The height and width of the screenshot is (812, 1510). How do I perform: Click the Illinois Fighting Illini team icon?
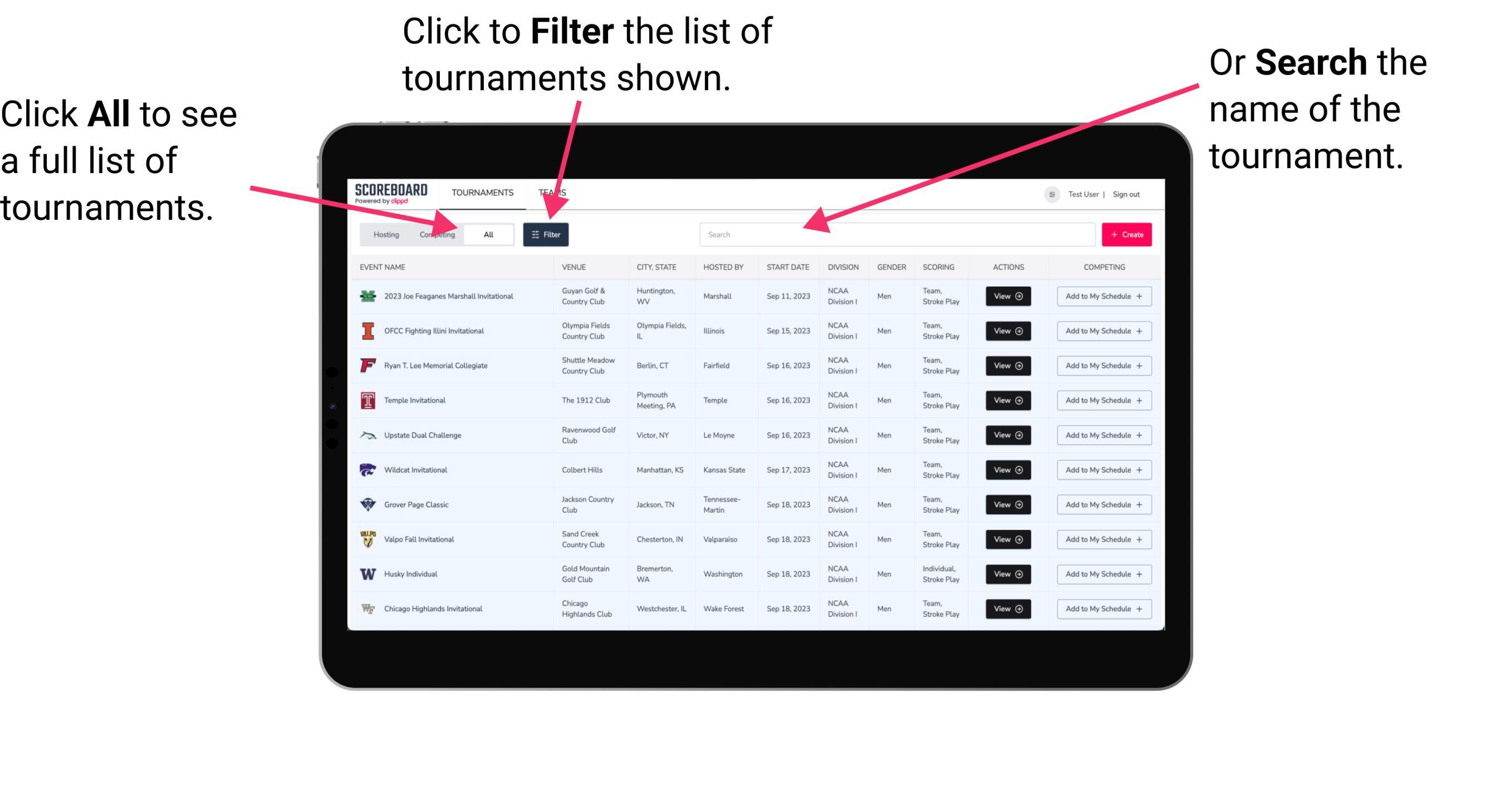coord(367,332)
